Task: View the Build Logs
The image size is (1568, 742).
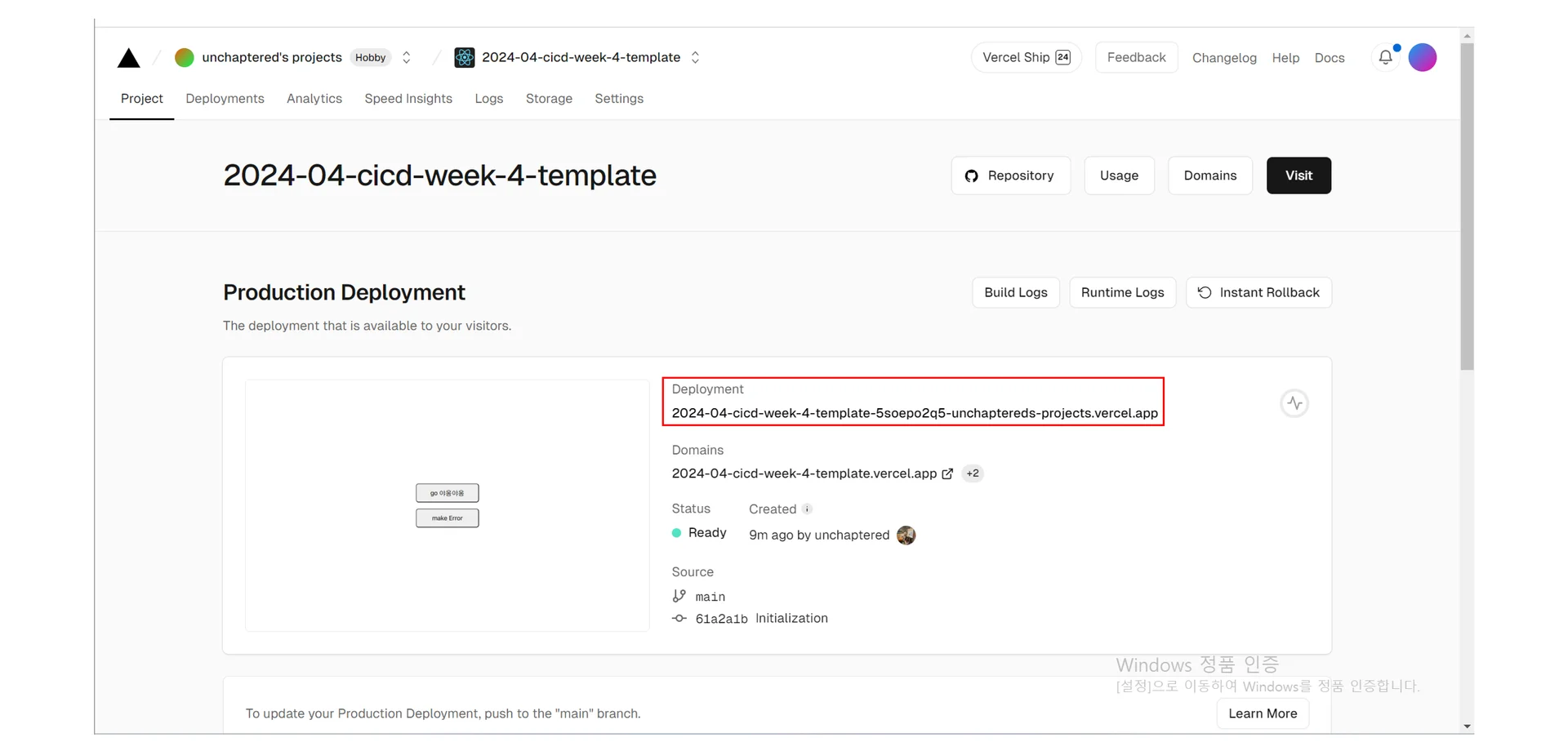Action: 1015,292
